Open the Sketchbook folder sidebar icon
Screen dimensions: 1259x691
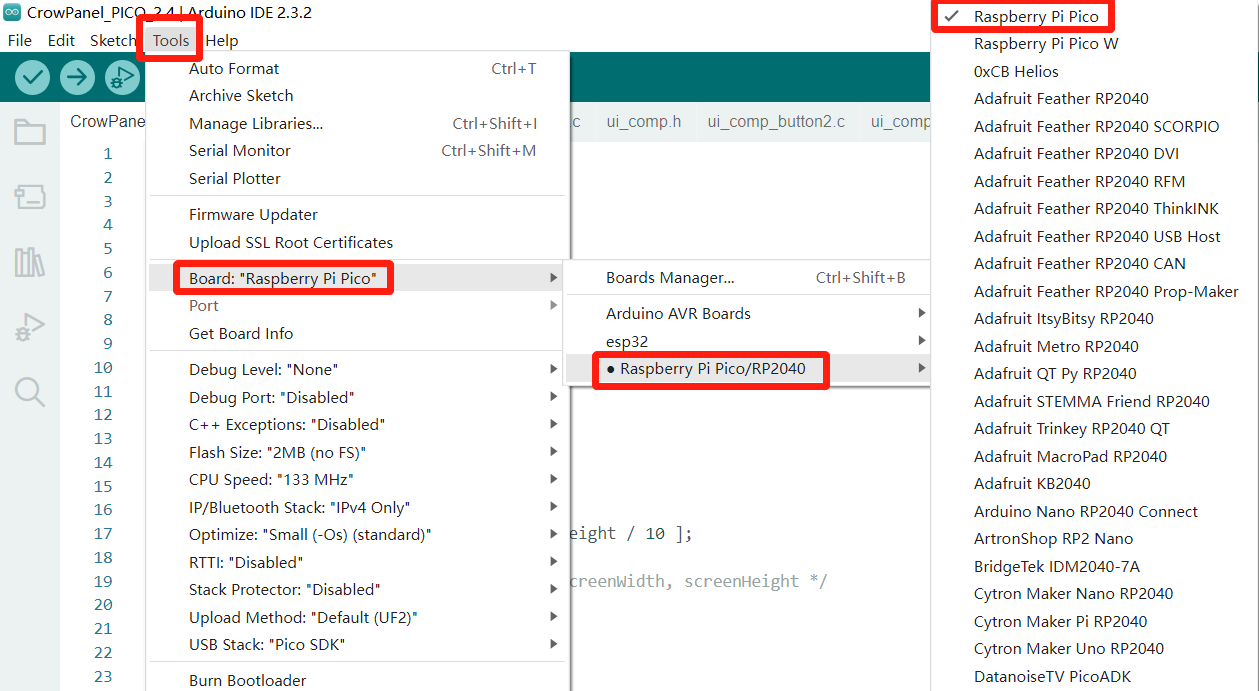tap(30, 131)
